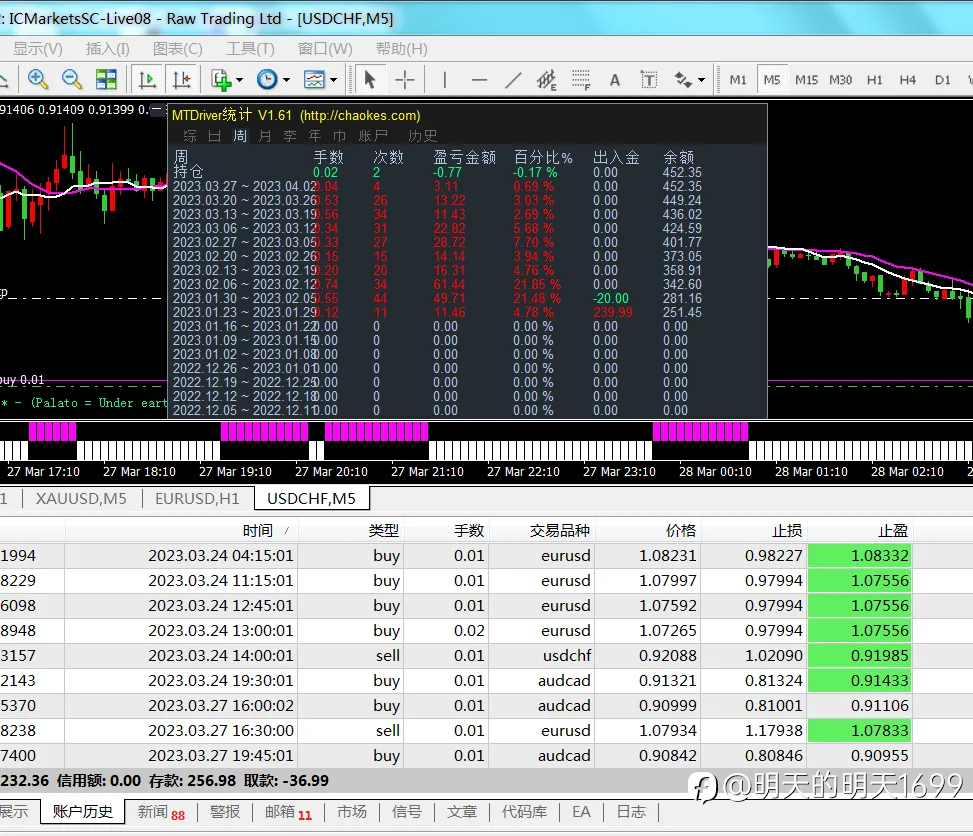Select the trendline drawing tool
This screenshot has width=973, height=836.
(x=513, y=80)
